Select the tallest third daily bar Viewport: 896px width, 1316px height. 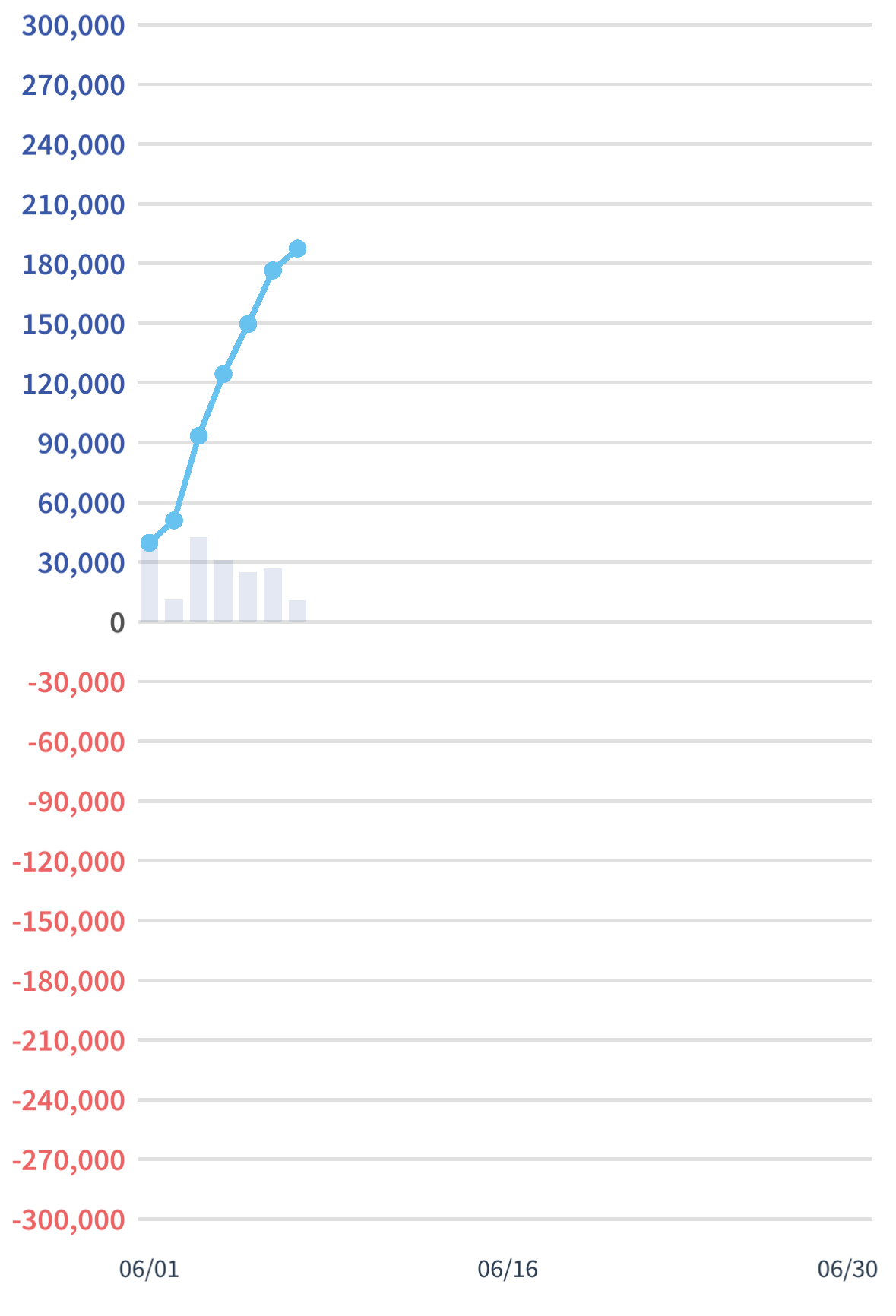coord(198,580)
